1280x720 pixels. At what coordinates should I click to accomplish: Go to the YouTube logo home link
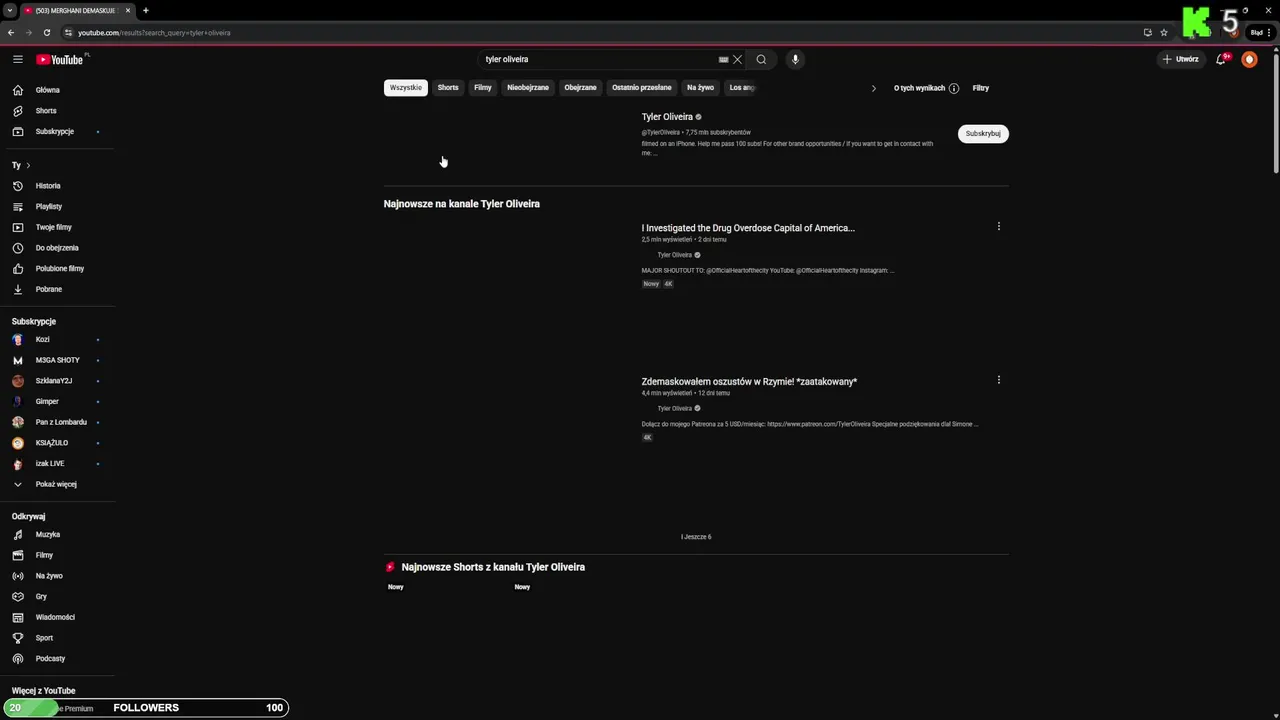click(60, 59)
